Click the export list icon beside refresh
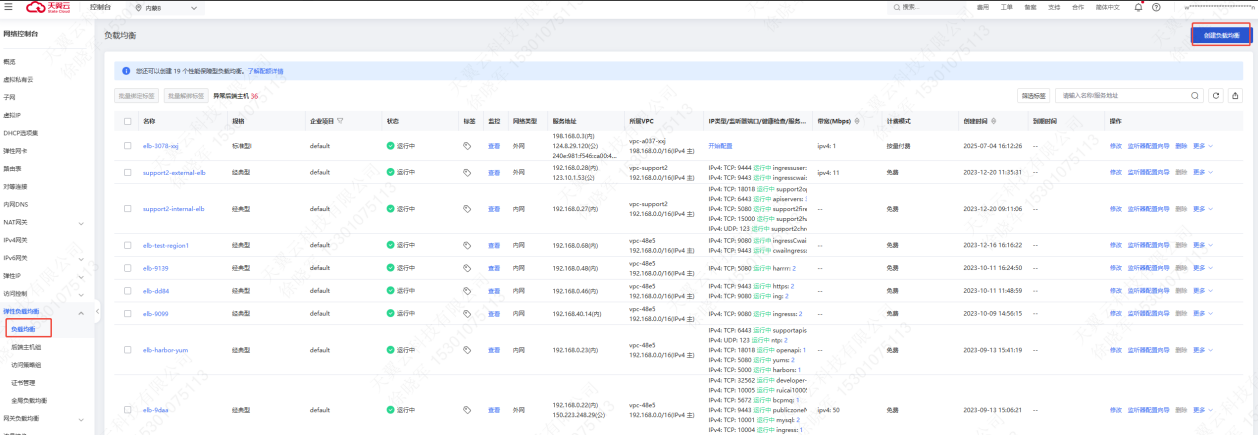Screen dimensions: 1258x435 click(x=1235, y=96)
